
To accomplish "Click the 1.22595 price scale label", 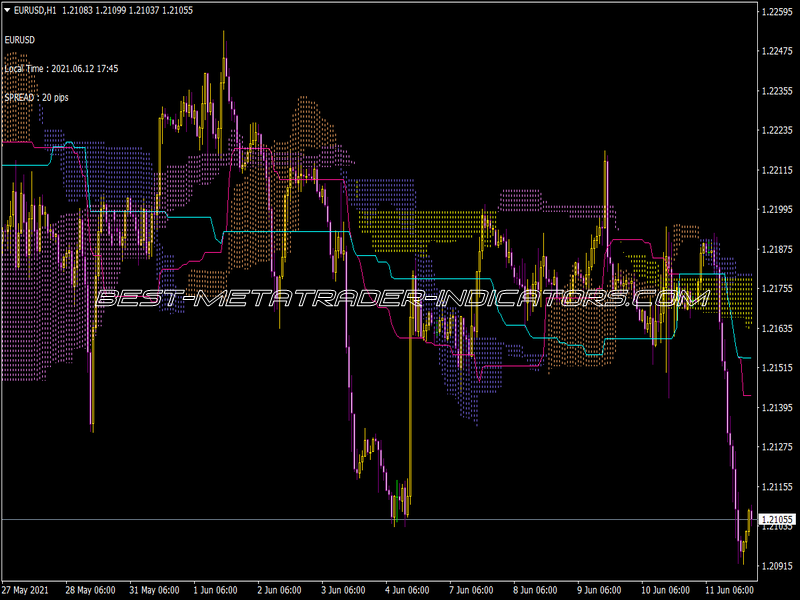I will 777,12.
